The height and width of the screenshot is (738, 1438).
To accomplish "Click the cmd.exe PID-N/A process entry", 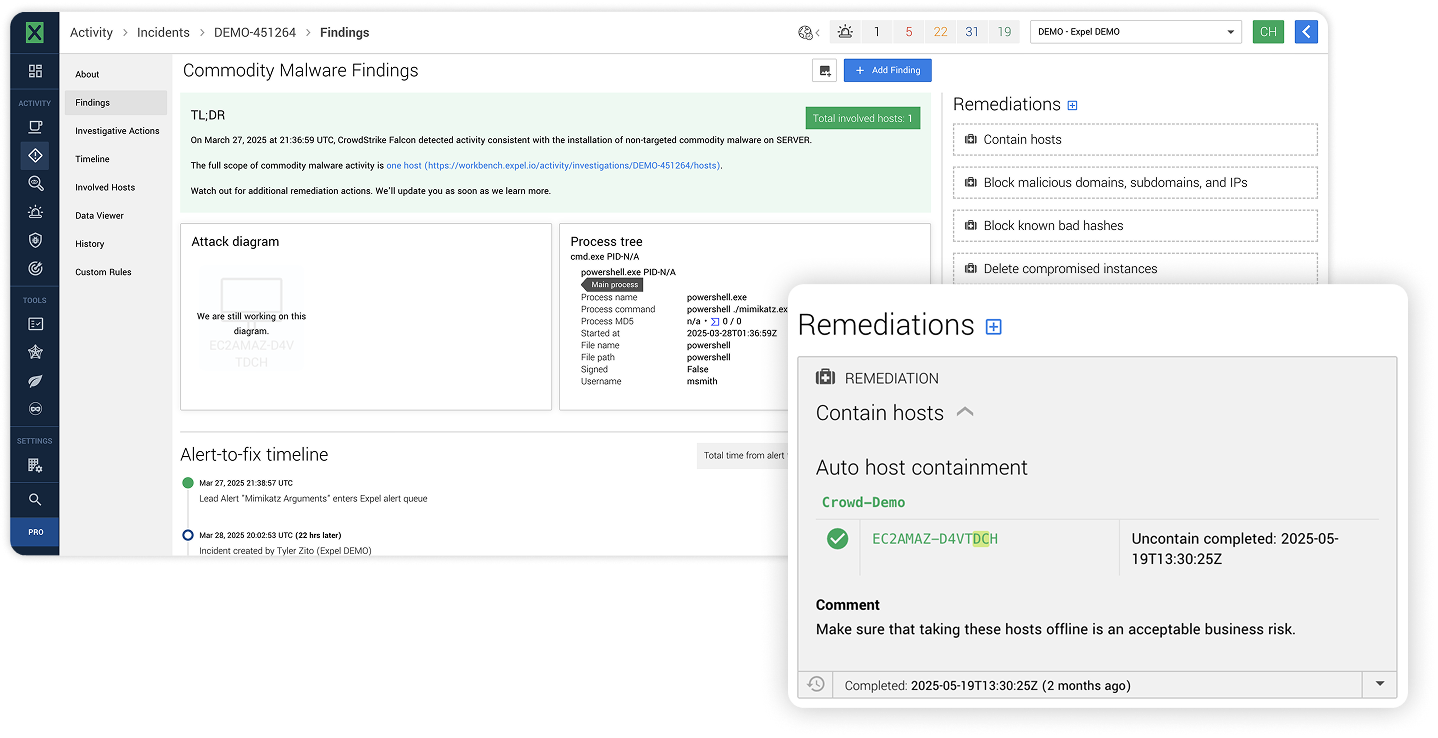I will (x=604, y=257).
